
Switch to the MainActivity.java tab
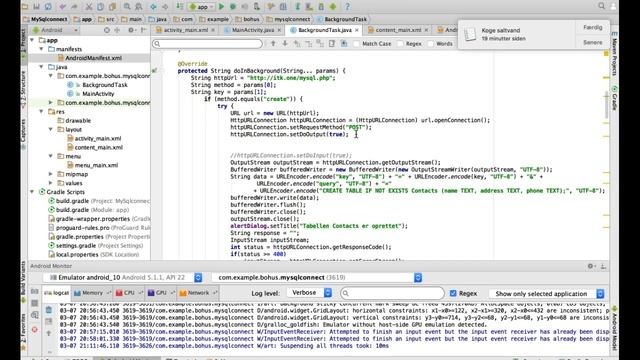point(253,30)
